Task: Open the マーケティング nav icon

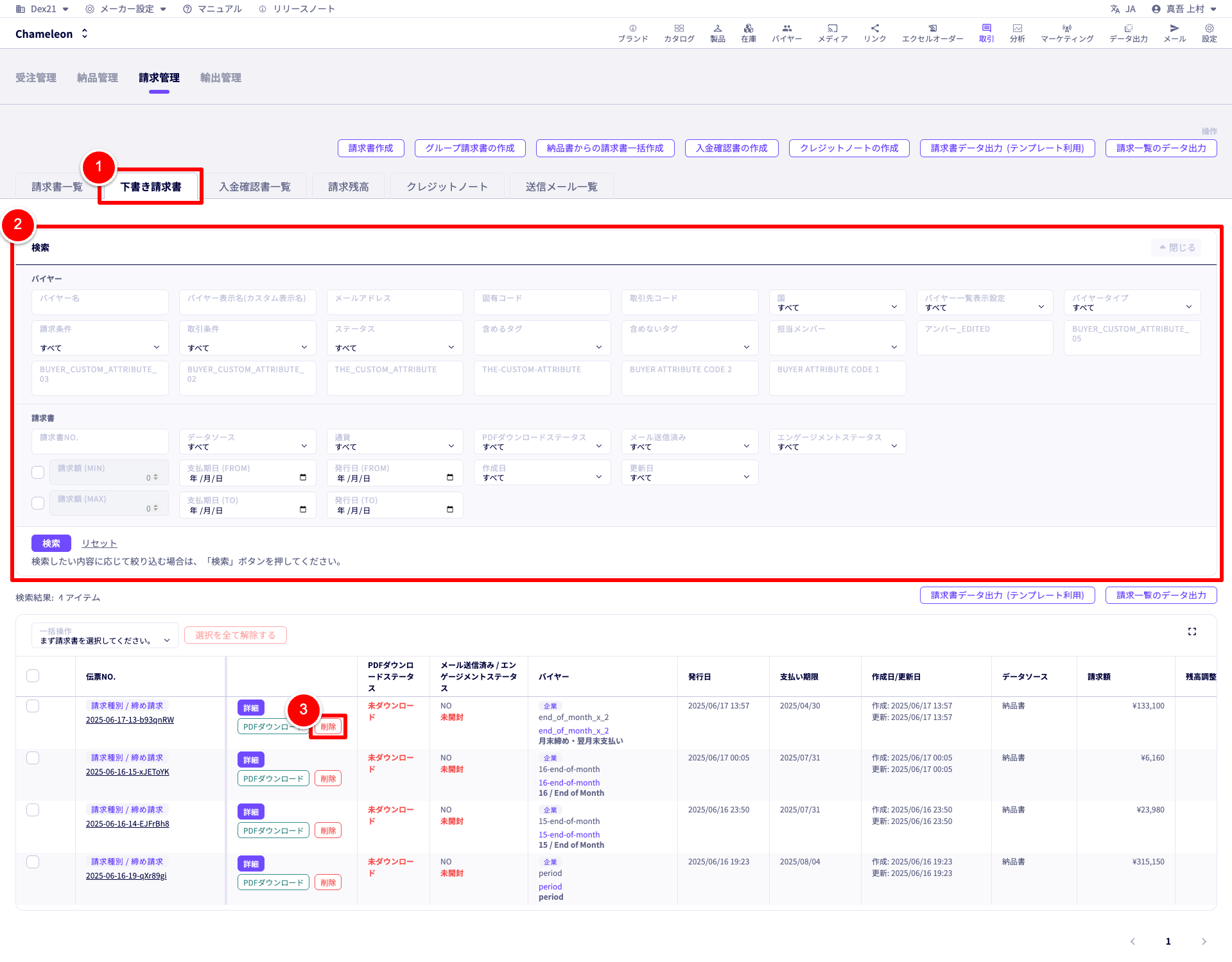Action: (1067, 33)
